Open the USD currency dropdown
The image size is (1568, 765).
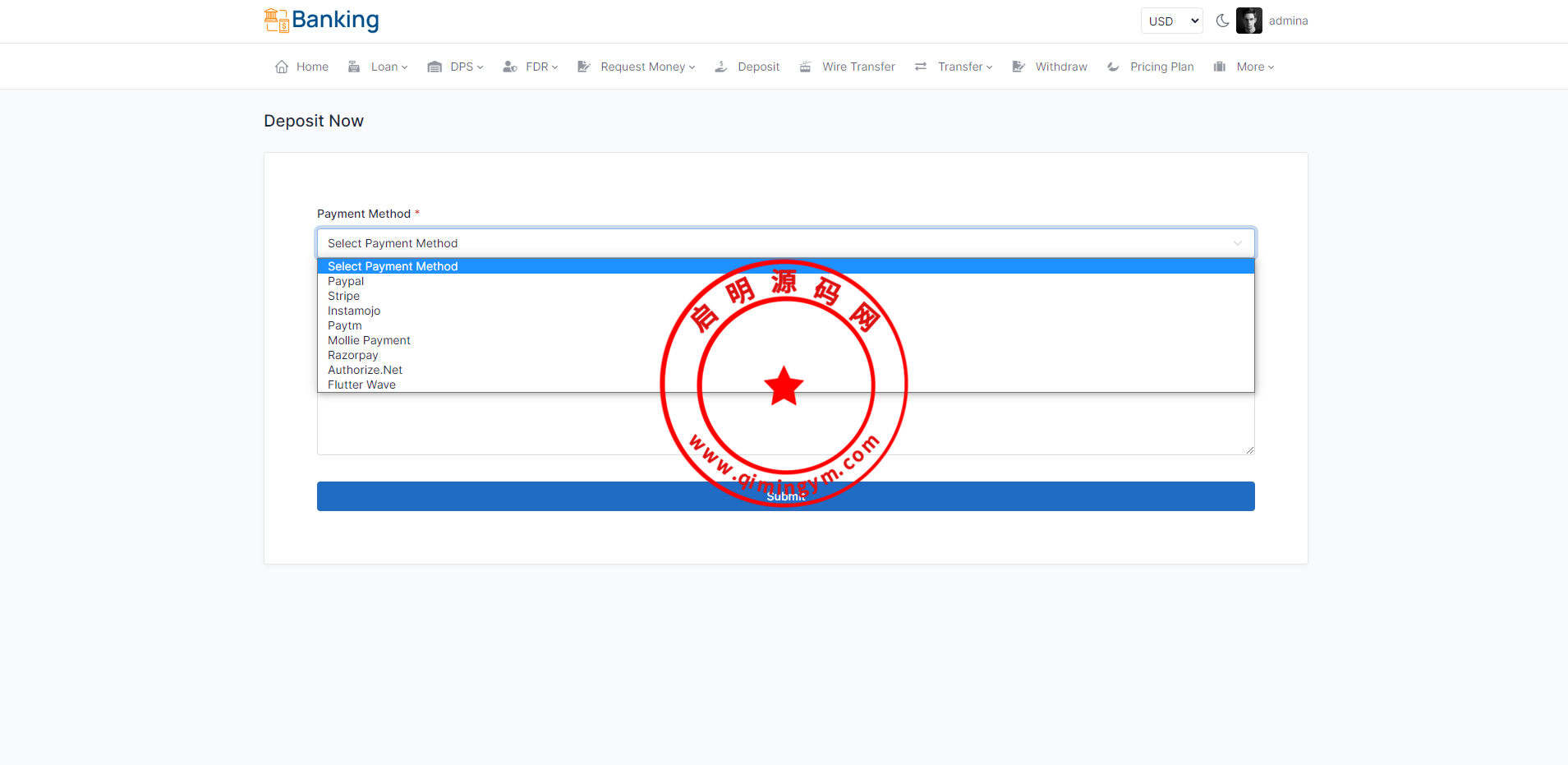pyautogui.click(x=1171, y=21)
